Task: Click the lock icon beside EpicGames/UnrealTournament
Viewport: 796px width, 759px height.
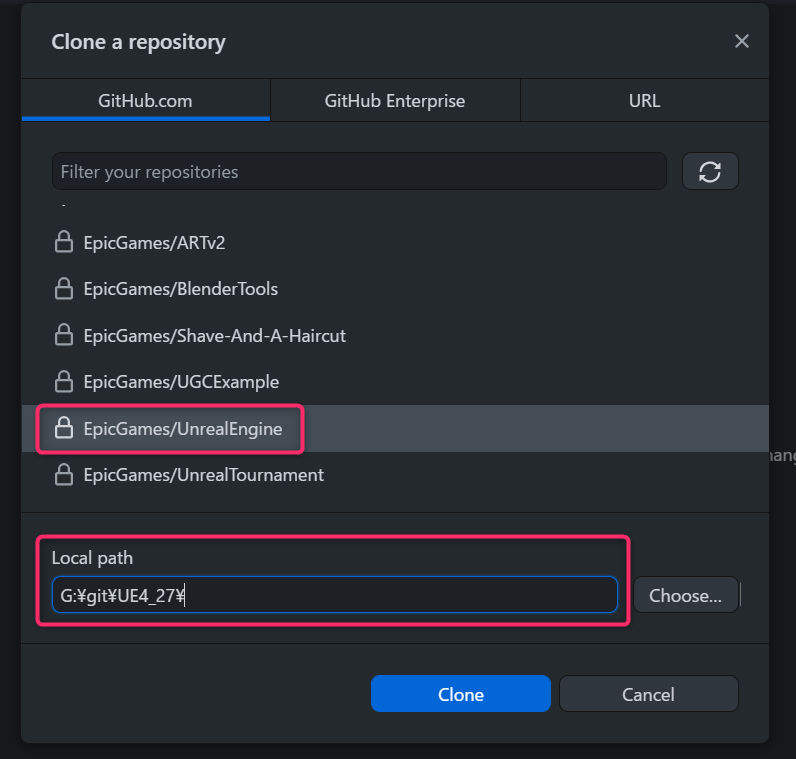Action: point(64,475)
